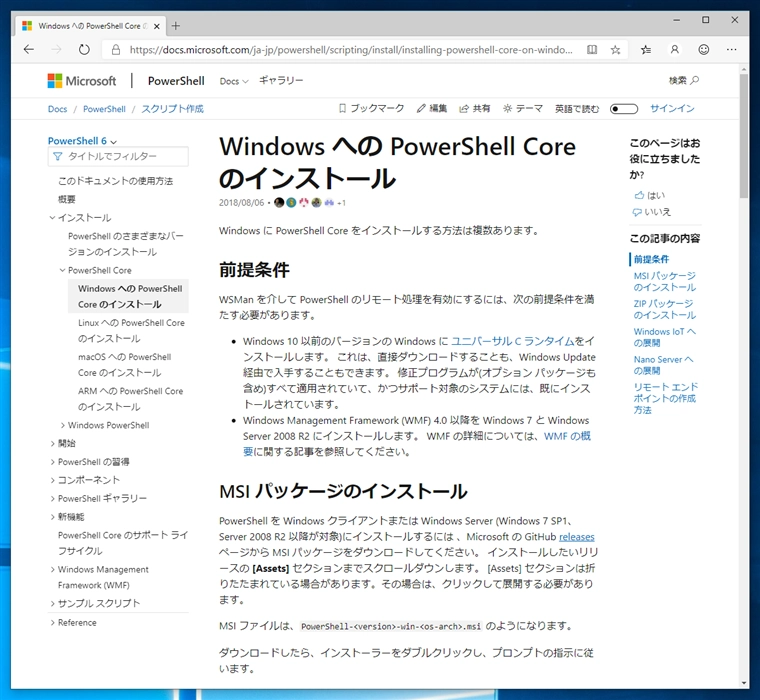The image size is (760, 700).
Task: Click the page vertical scrollbar thumb
Action: [x=744, y=136]
